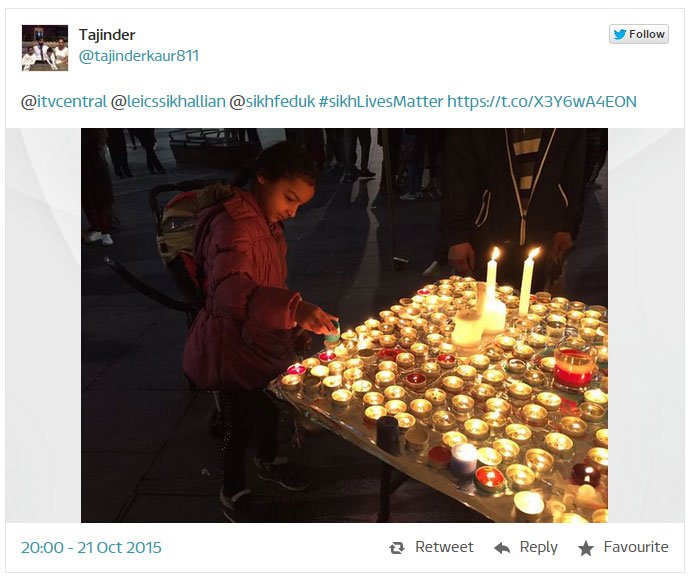Click the Favourite text label

[x=636, y=547]
